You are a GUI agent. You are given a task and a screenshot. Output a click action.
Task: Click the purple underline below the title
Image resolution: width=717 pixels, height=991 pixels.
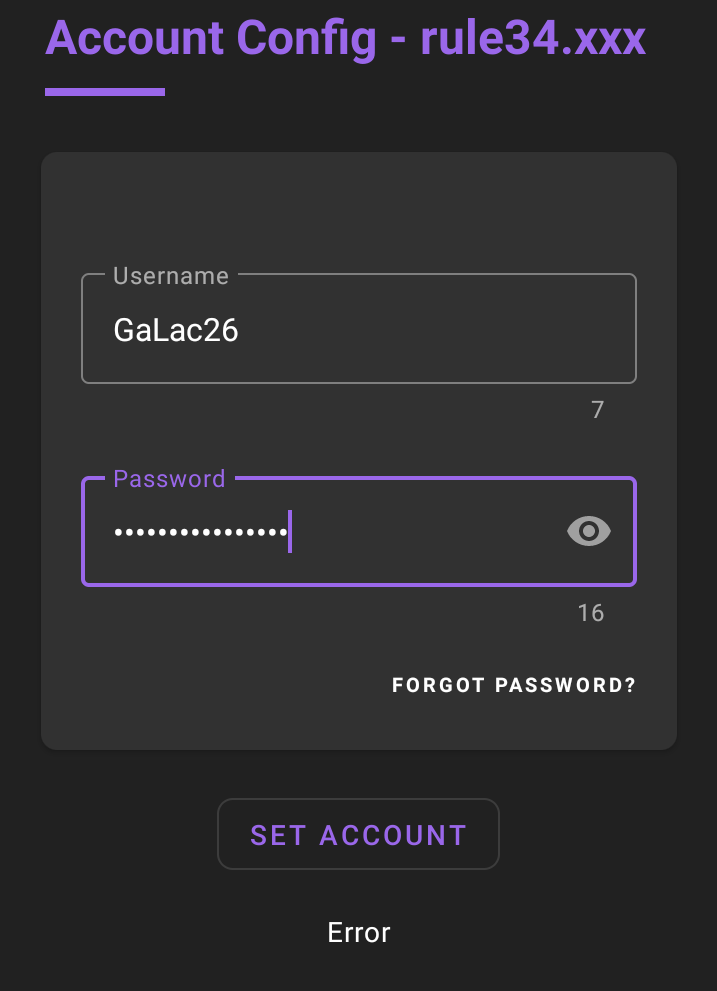(105, 90)
